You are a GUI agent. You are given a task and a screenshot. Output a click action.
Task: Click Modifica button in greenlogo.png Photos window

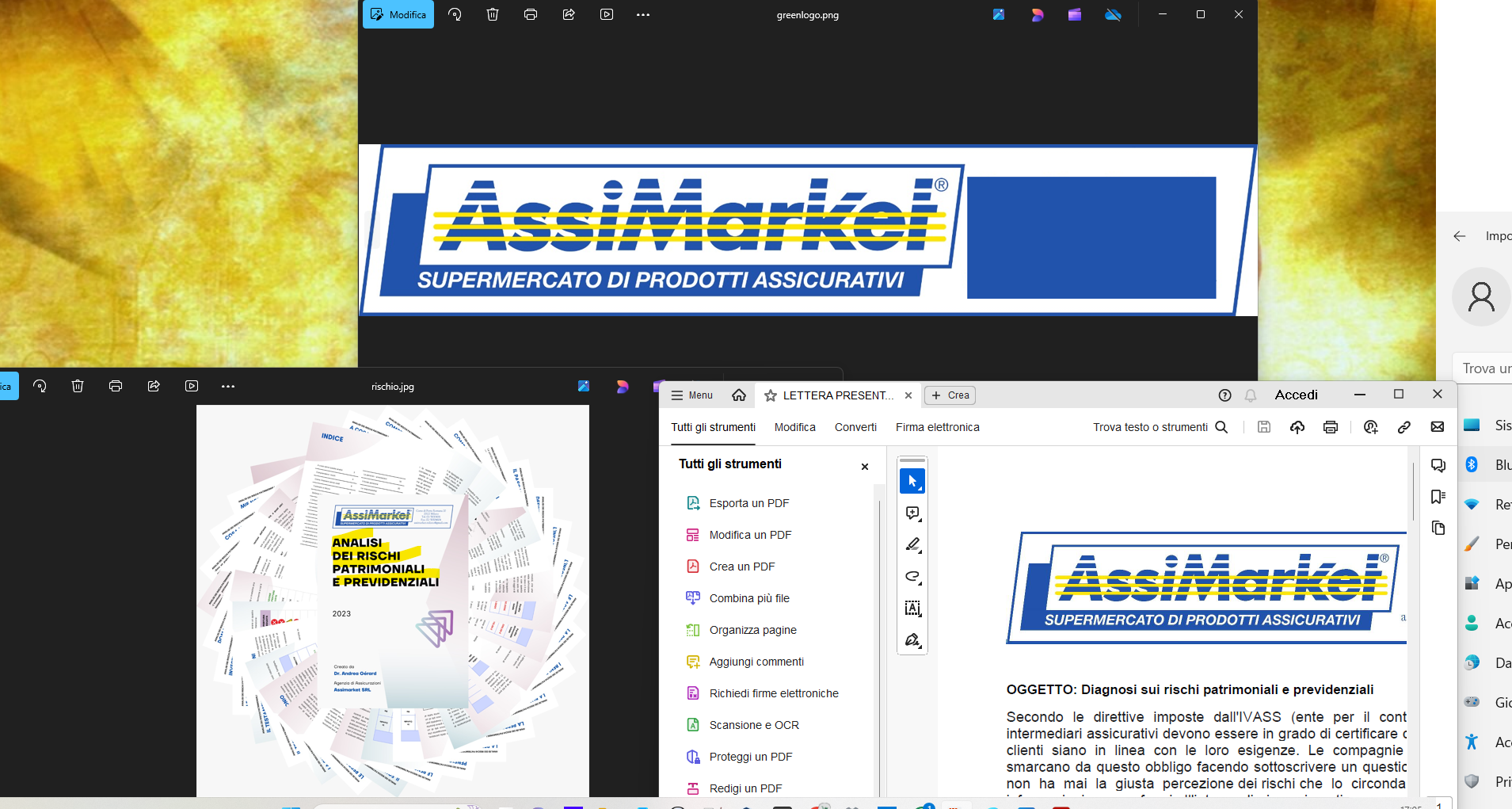click(398, 14)
